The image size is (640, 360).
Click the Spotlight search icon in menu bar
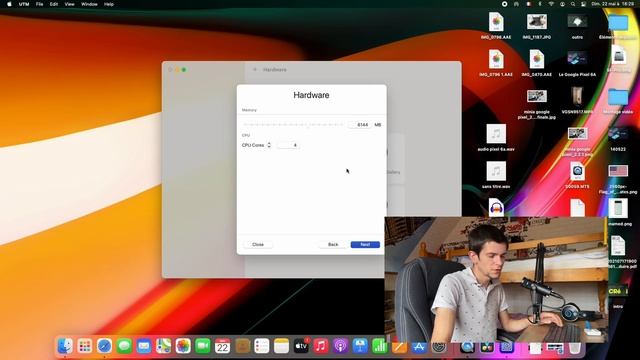573,4
